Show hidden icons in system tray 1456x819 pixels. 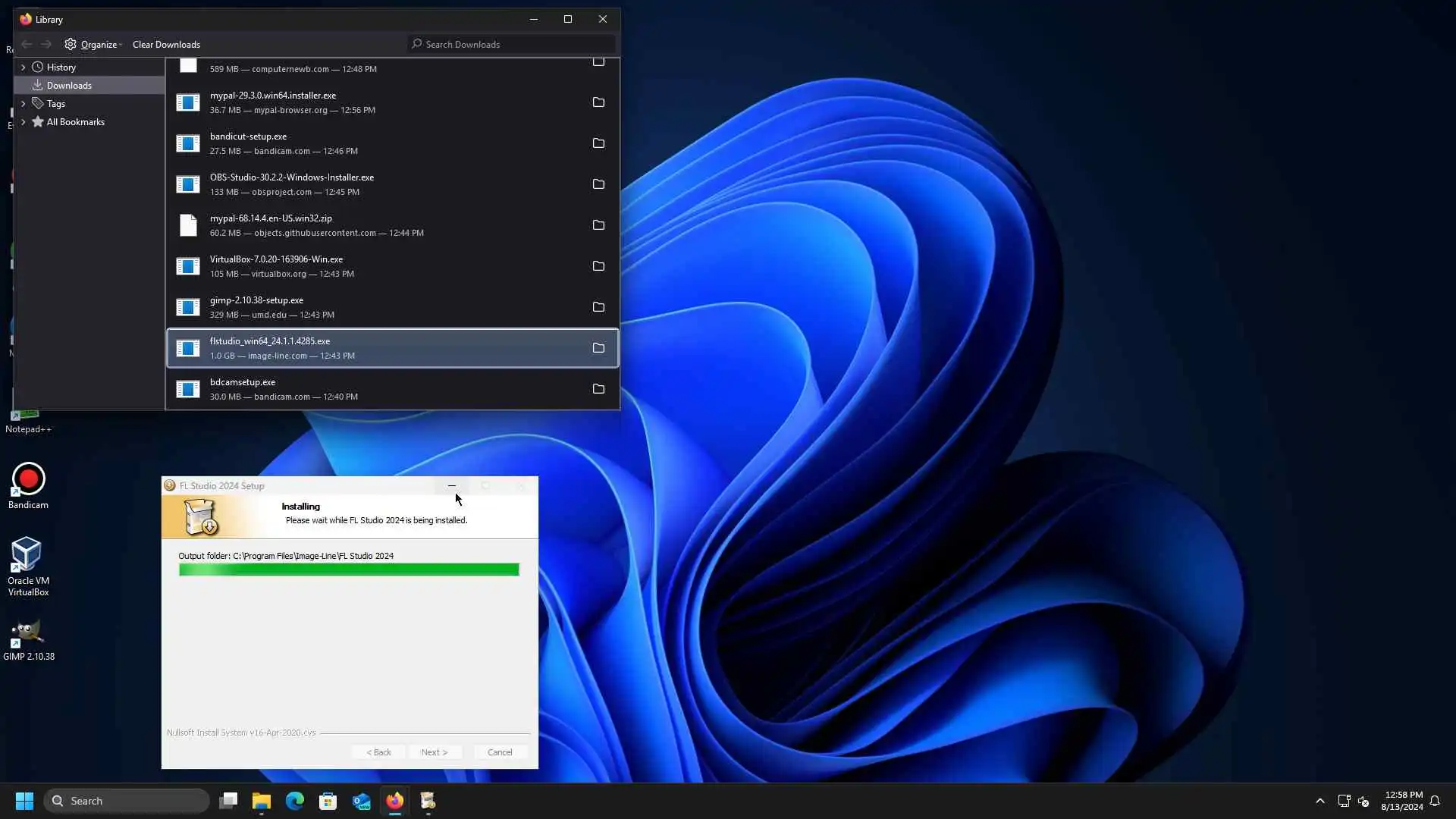[1320, 801]
